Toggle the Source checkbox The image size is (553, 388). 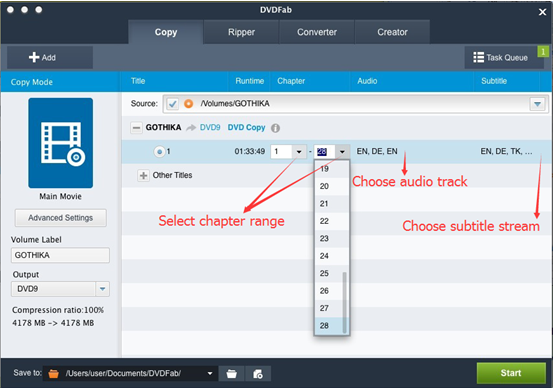pyautogui.click(x=172, y=104)
